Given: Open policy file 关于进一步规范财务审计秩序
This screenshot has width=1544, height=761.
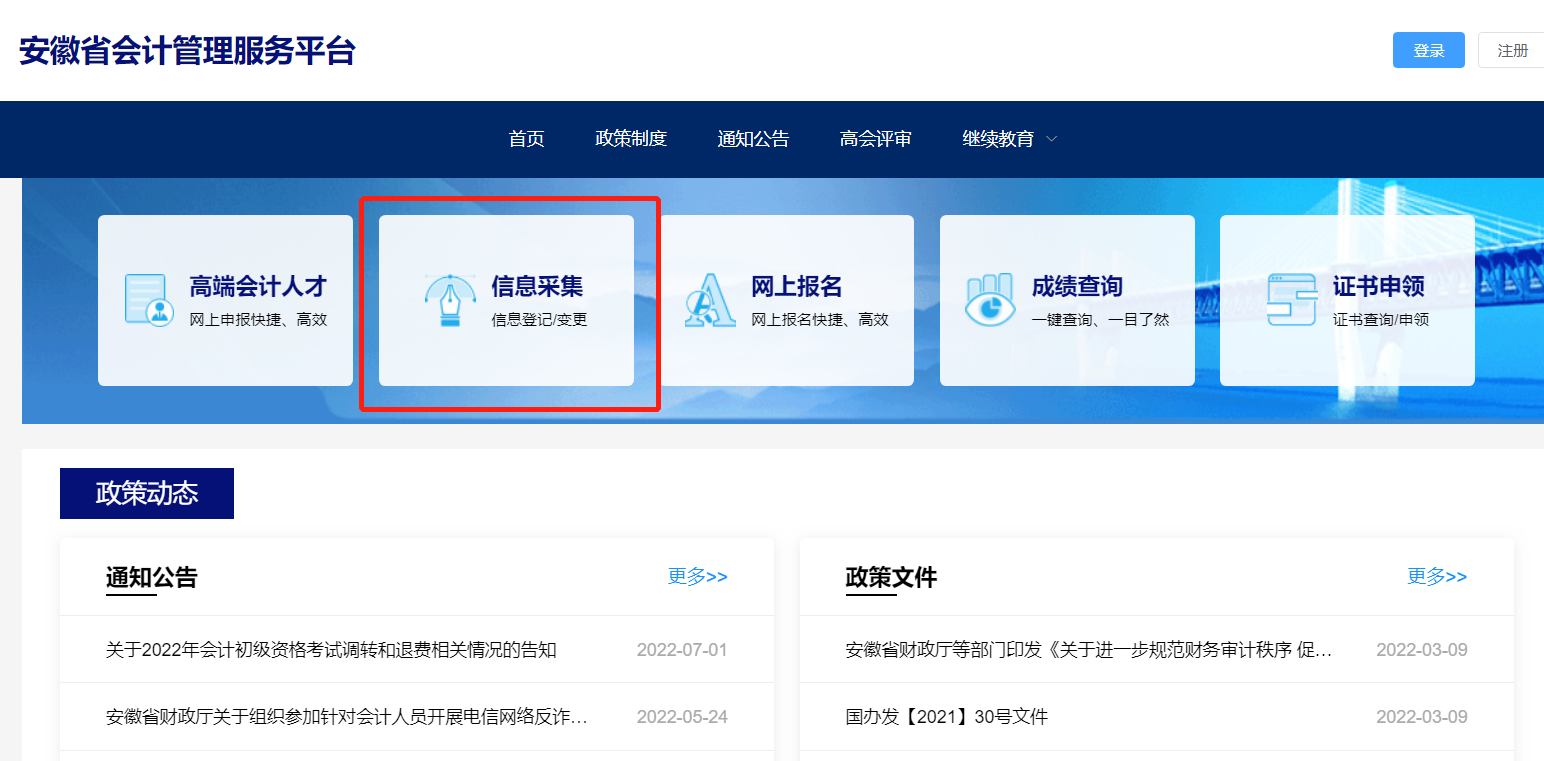Looking at the screenshot, I should (1089, 650).
